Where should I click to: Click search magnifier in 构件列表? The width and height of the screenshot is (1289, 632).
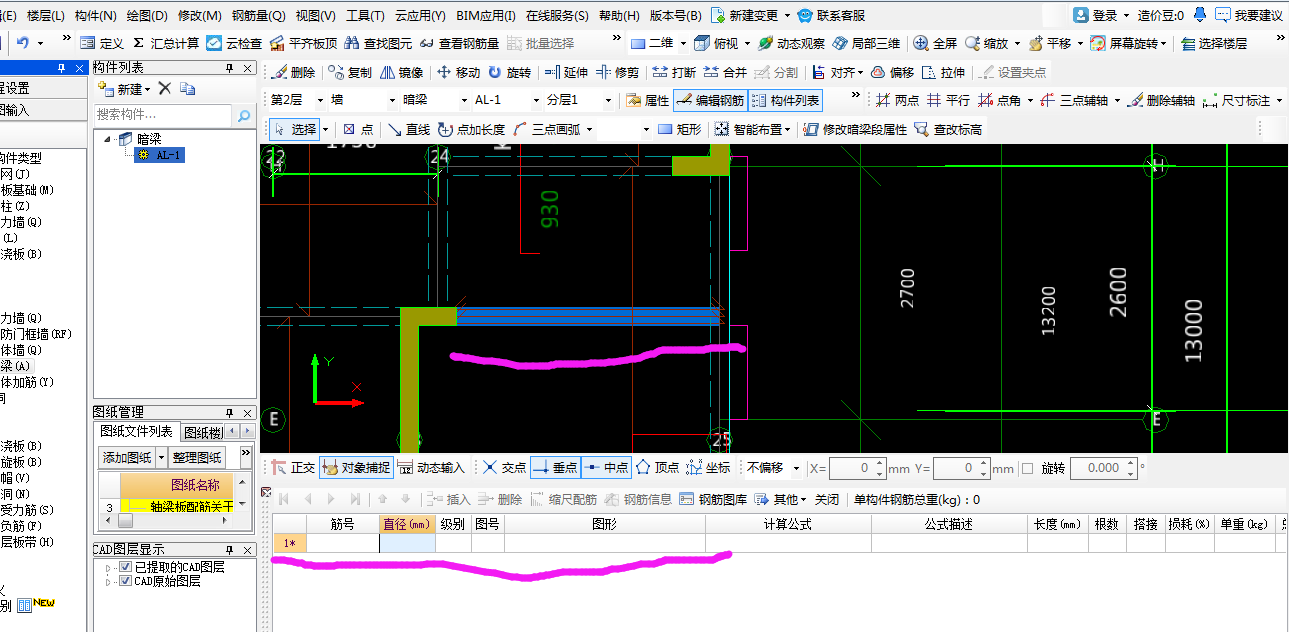point(243,115)
